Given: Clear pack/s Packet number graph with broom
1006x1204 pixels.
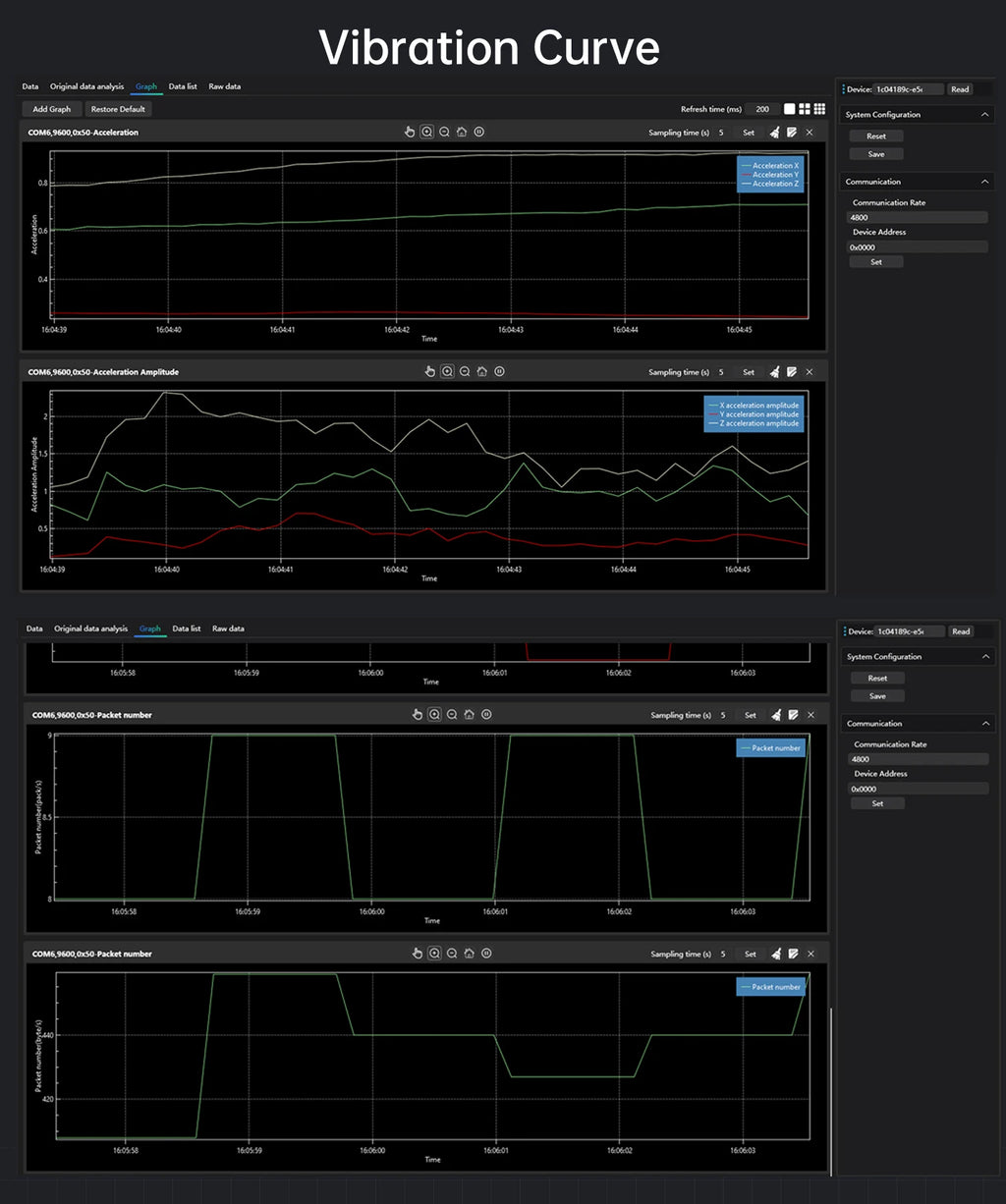Looking at the screenshot, I should click(776, 715).
